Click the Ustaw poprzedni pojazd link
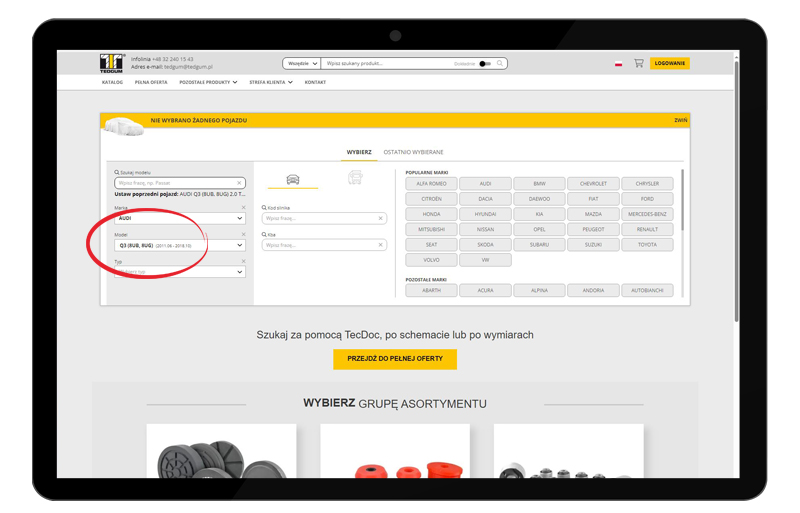 pos(180,194)
